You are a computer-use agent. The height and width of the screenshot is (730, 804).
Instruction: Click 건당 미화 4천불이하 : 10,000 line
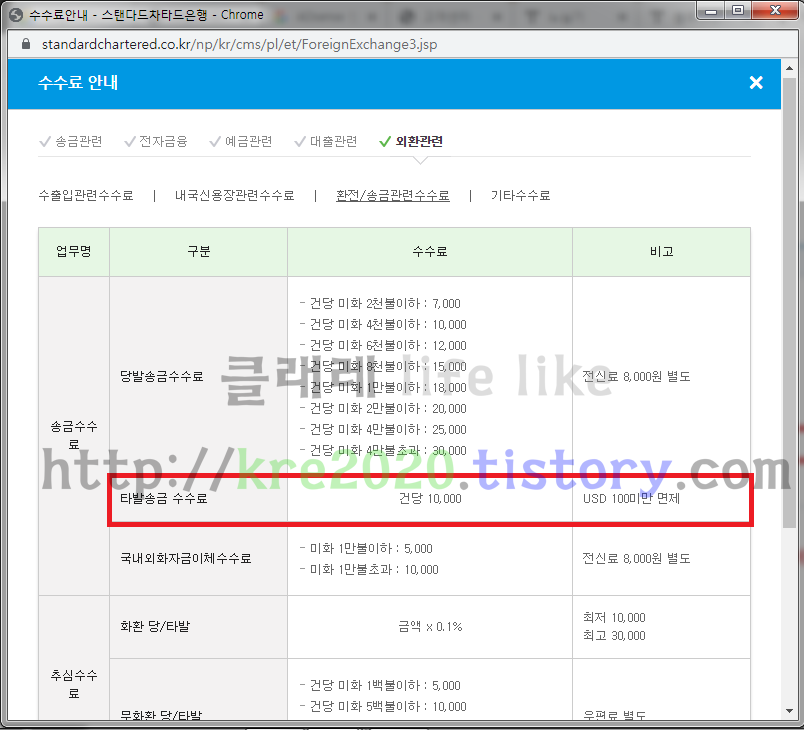pyautogui.click(x=383, y=325)
